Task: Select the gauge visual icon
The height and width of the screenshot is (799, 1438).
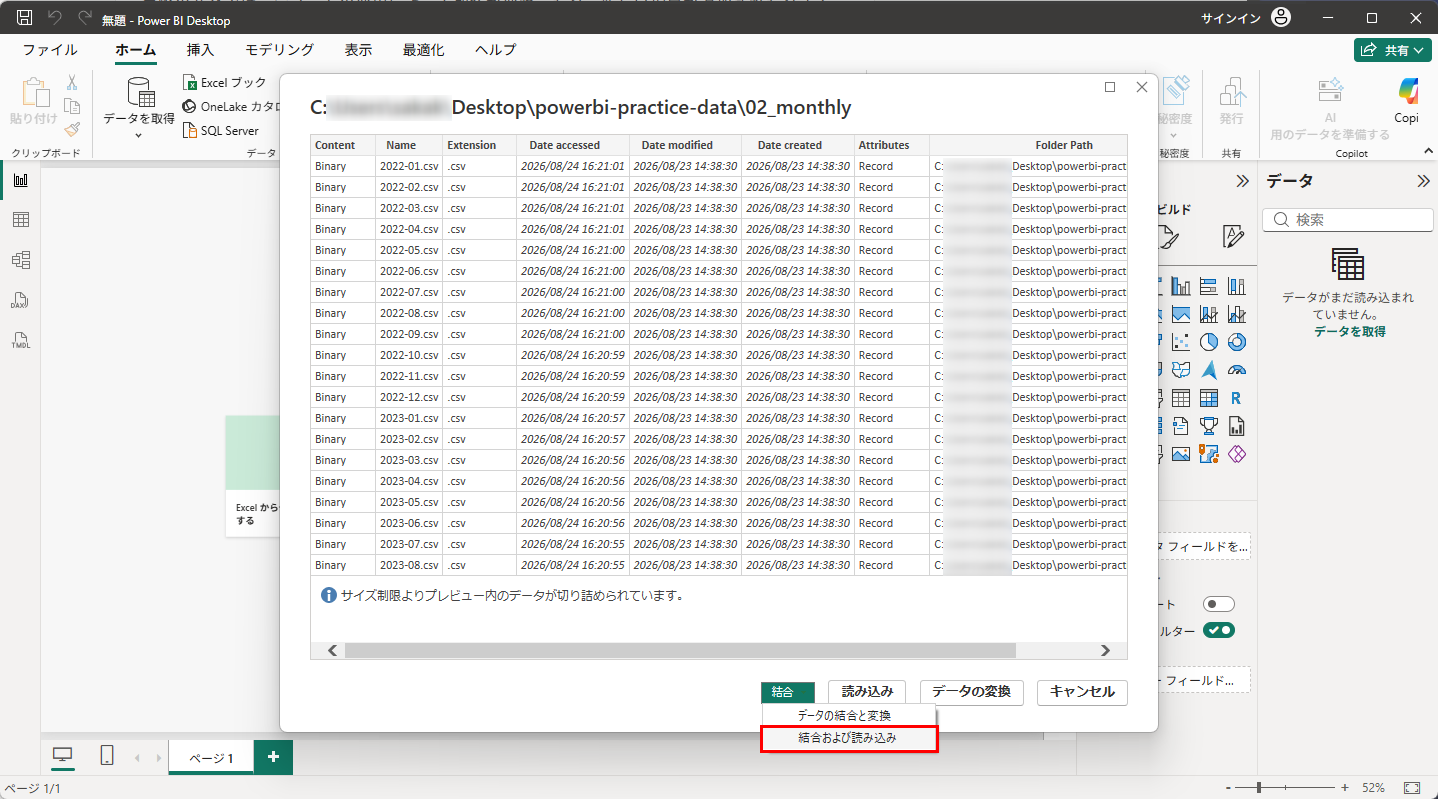Action: [1236, 370]
